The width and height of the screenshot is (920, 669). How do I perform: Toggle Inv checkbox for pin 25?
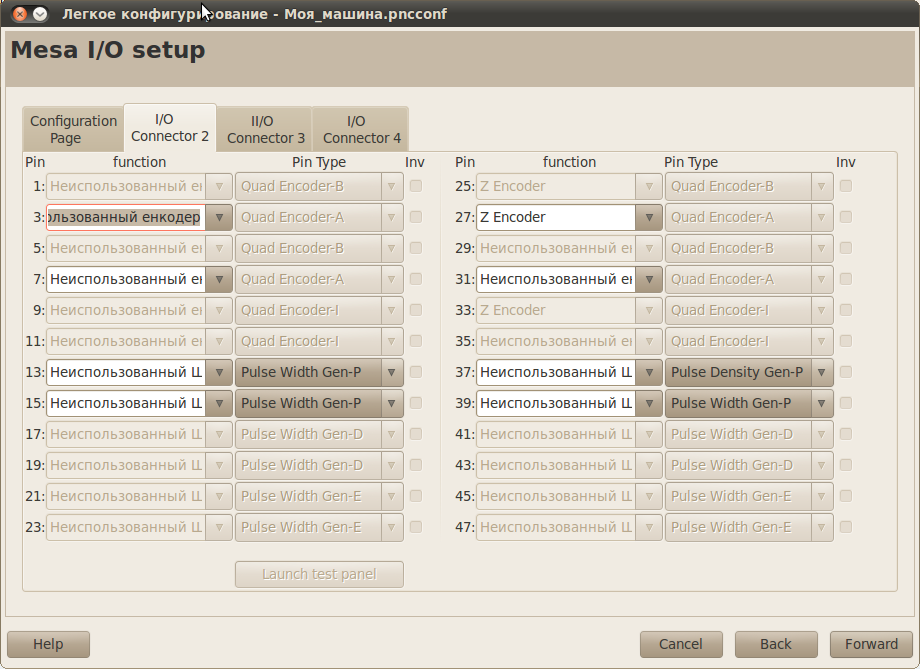846,186
